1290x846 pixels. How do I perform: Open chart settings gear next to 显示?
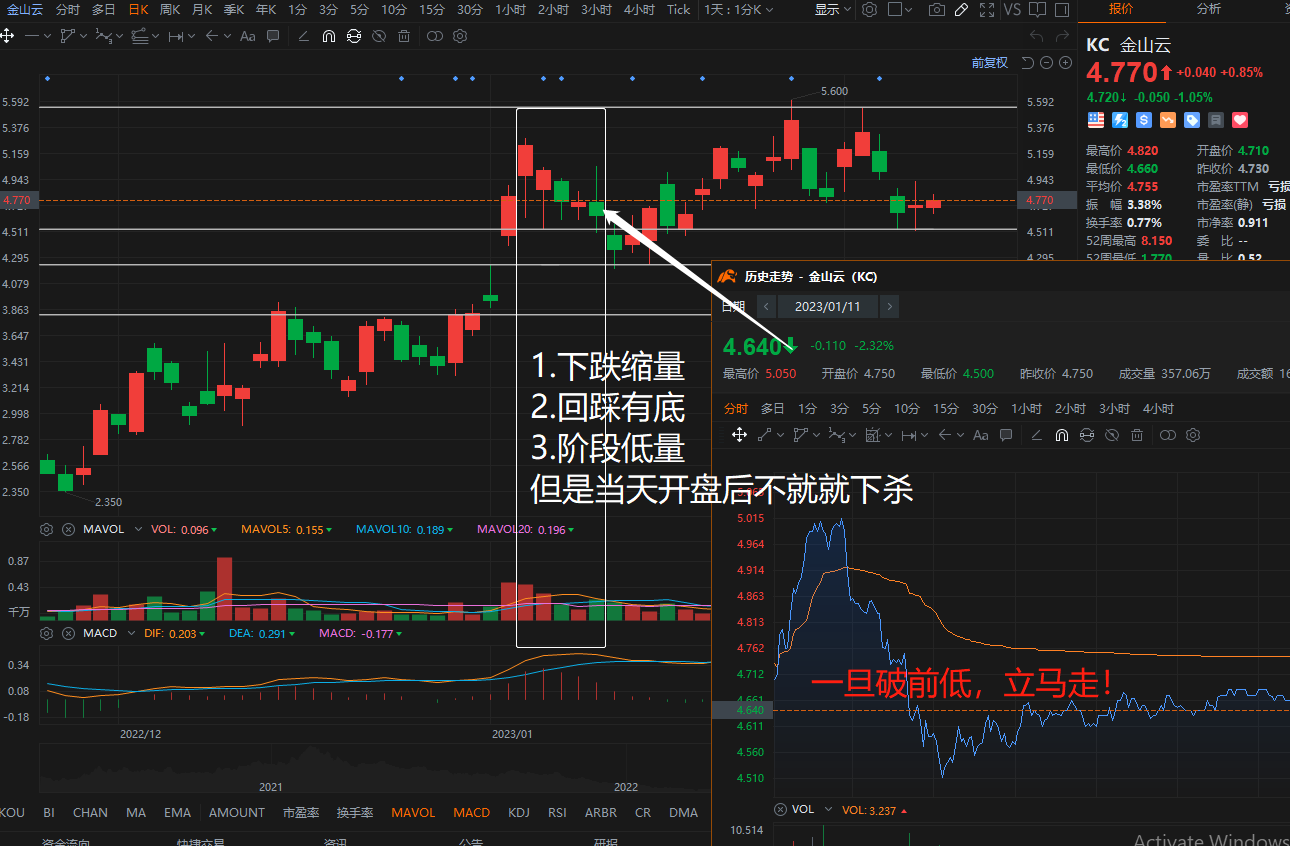(x=870, y=9)
